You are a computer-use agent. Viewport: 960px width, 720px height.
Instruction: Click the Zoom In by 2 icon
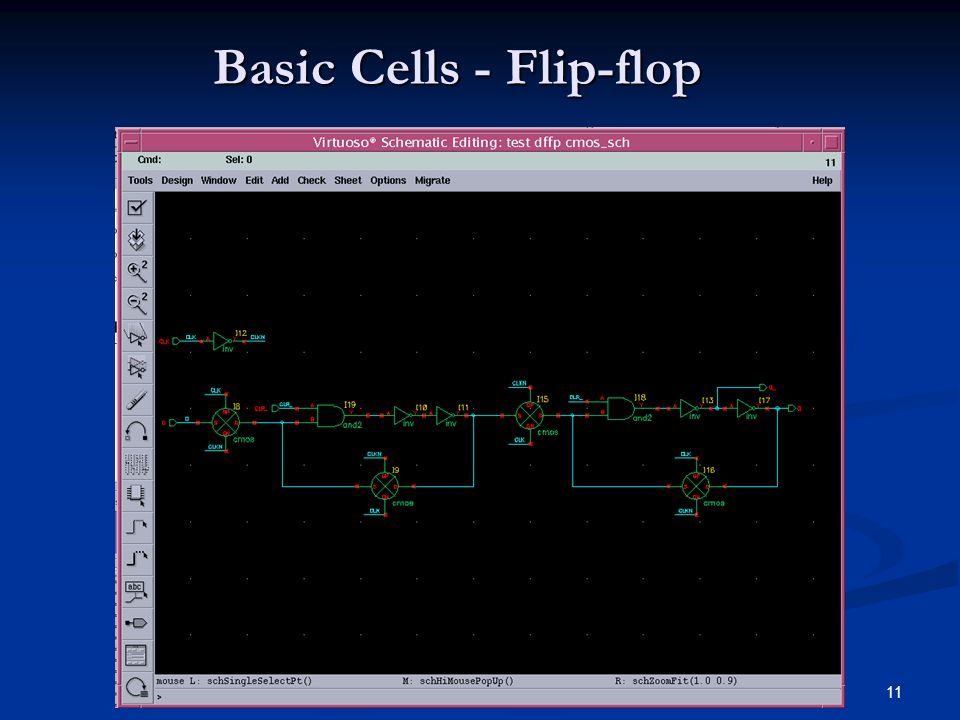click(137, 271)
